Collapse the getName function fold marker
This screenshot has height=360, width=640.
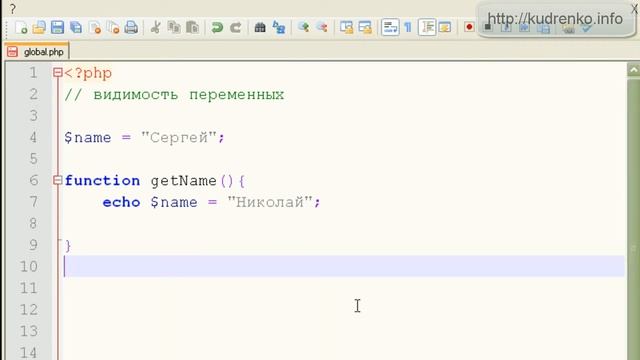[58, 180]
